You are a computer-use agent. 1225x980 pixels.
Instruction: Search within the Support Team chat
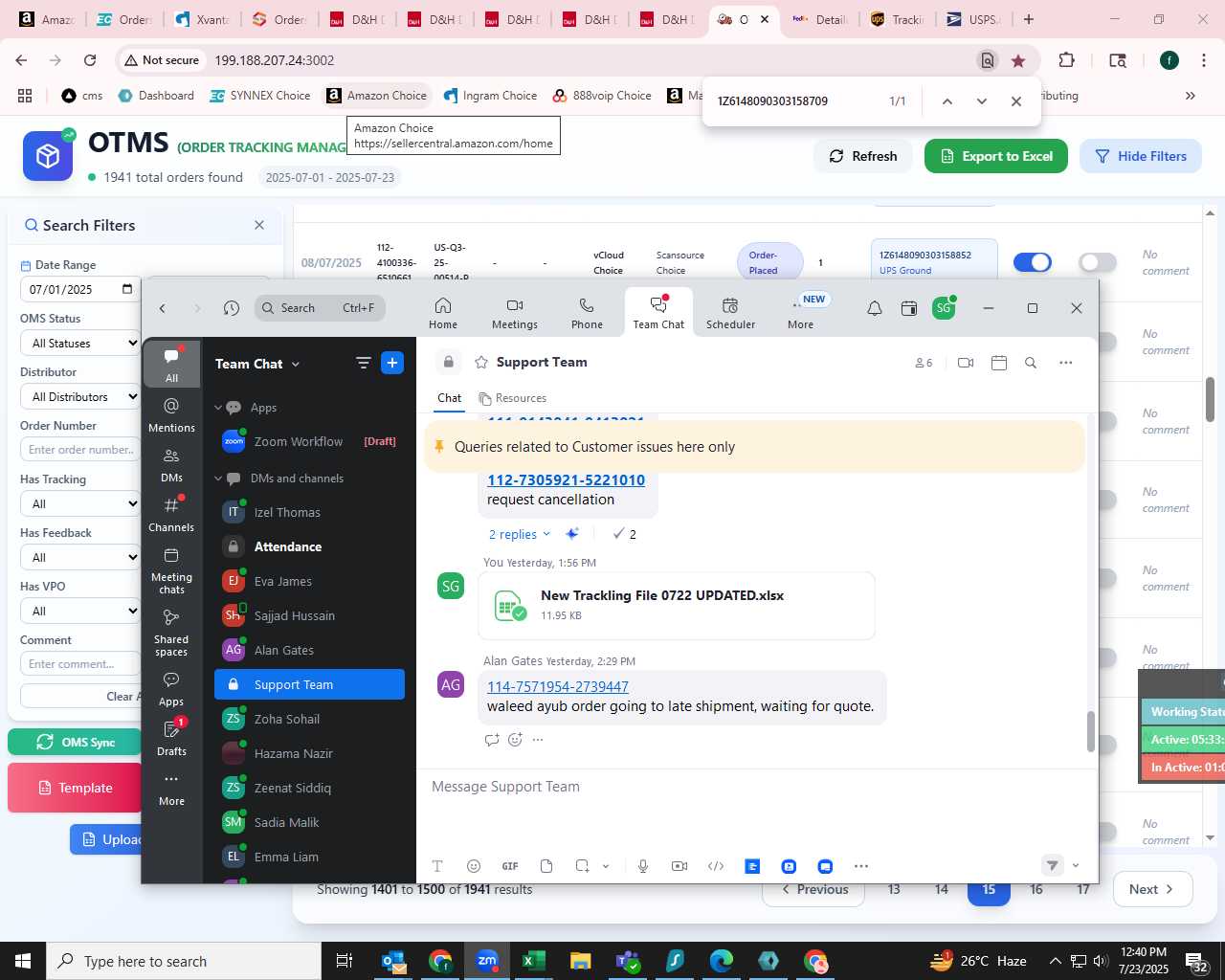point(1031,363)
